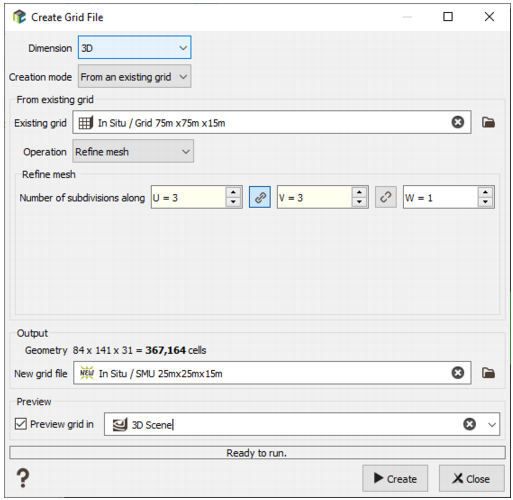Open help with the question mark icon
513x500 pixels.
pos(23,478)
